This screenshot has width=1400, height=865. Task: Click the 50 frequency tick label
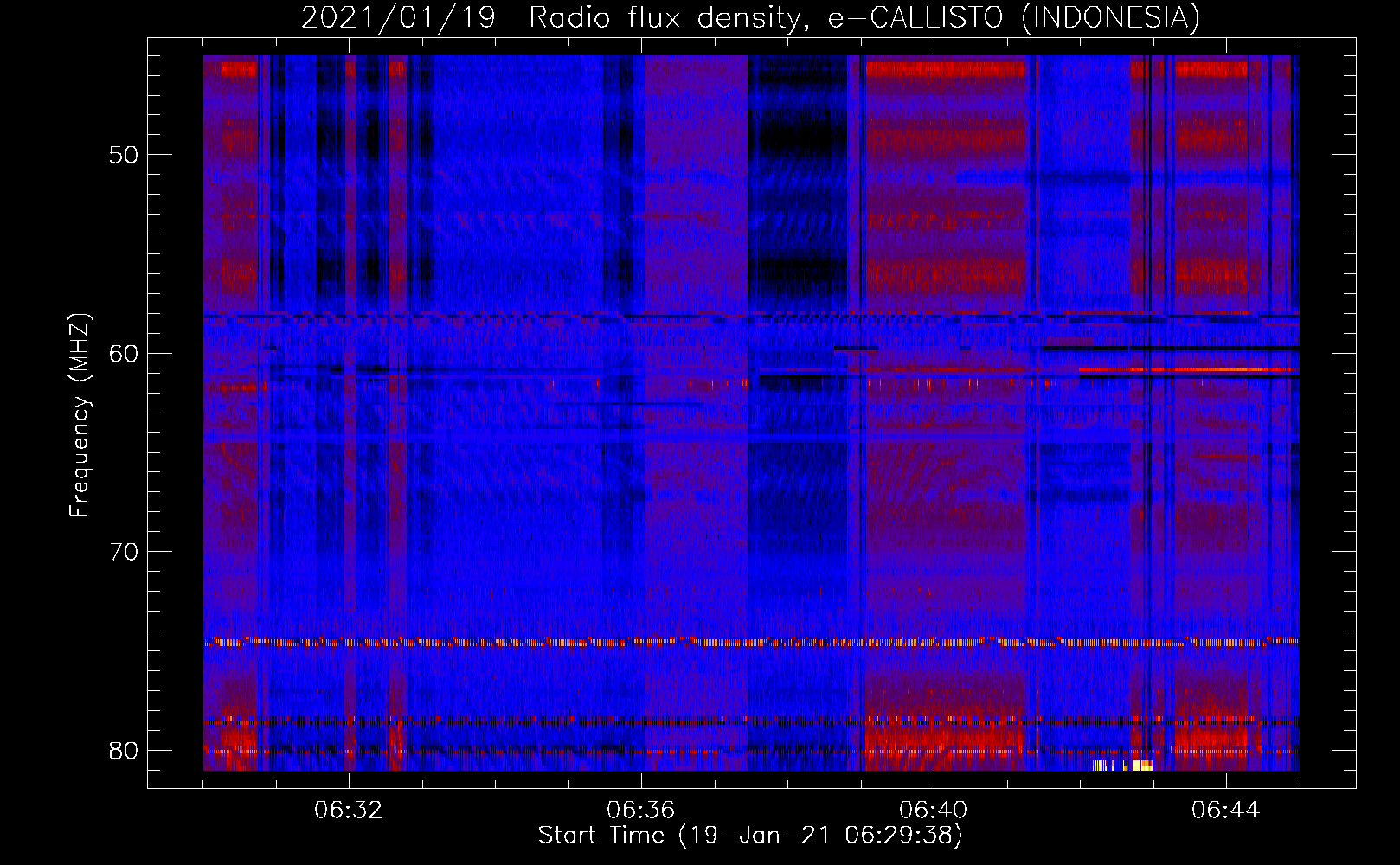124,155
